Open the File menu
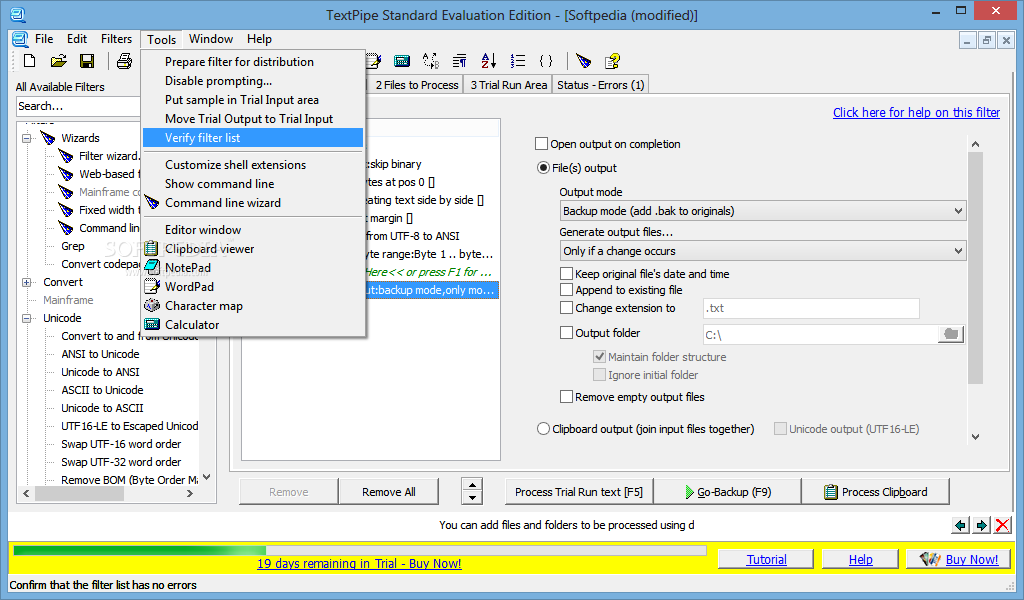Viewport: 1024px width, 600px height. [x=44, y=39]
